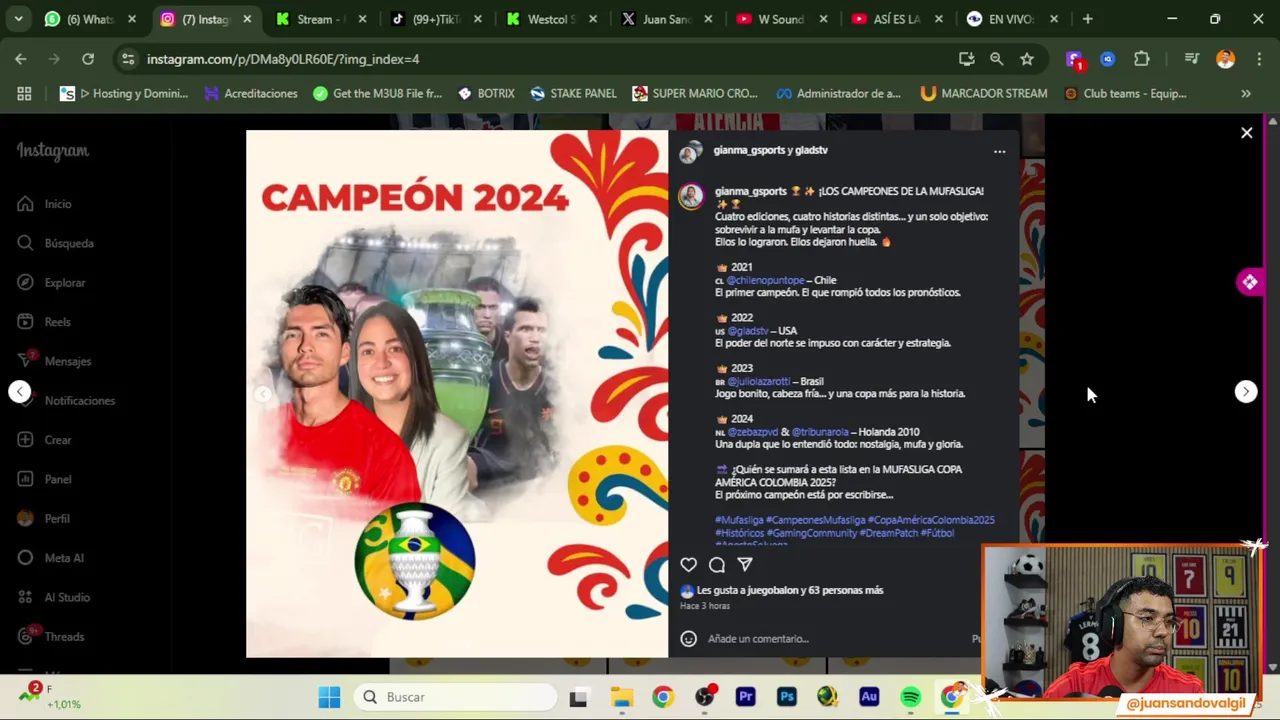
Task: Open the @juliolazarotti mention
Action: [x=758, y=381]
